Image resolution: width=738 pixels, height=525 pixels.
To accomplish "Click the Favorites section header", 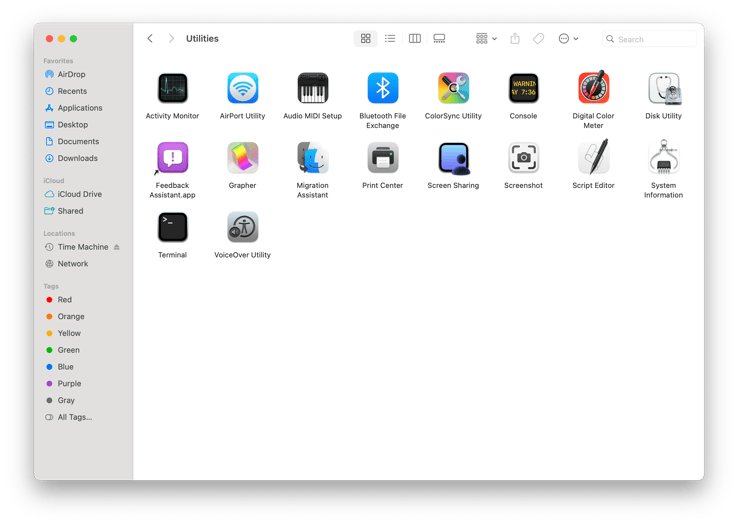I will click(58, 61).
